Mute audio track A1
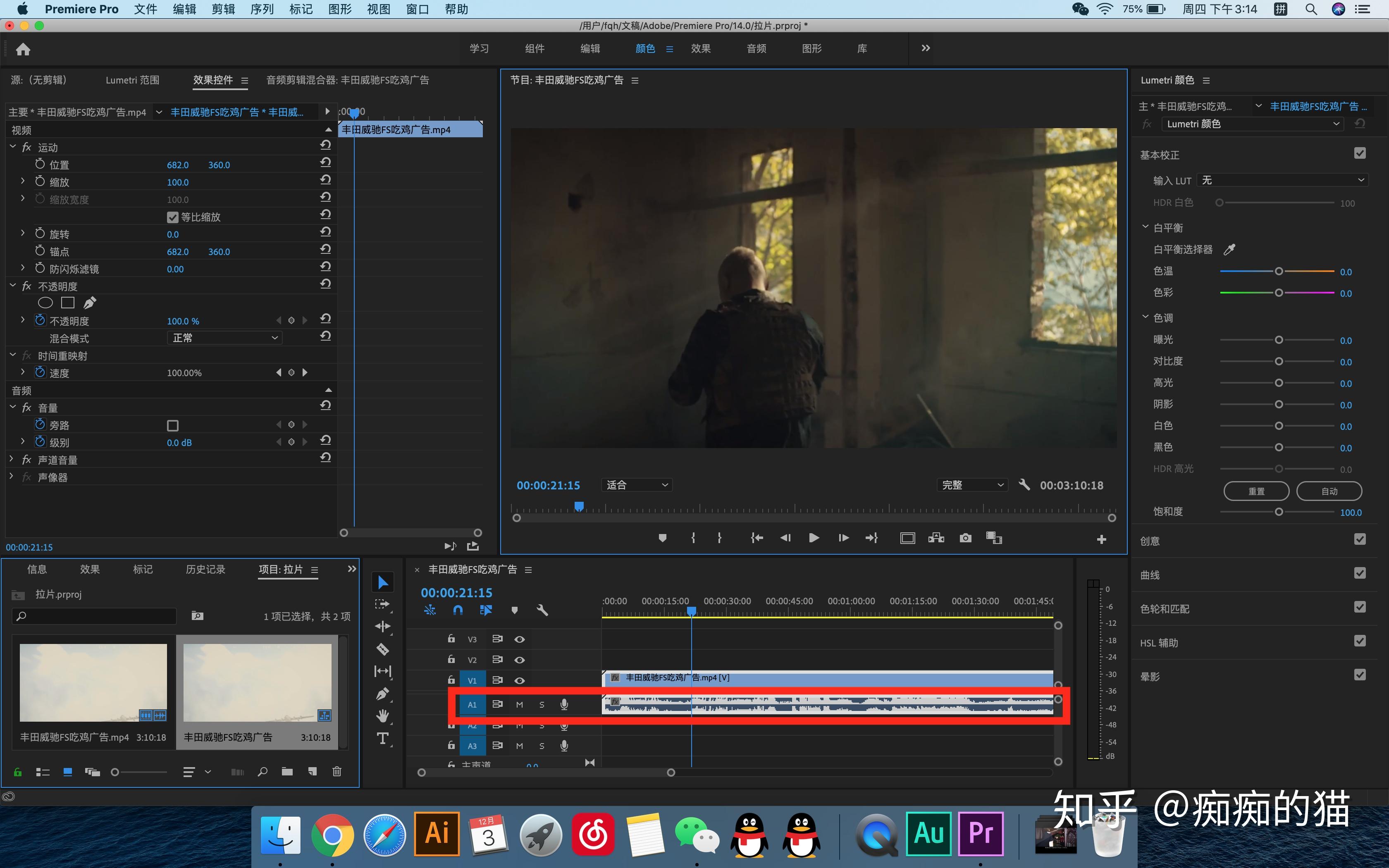This screenshot has width=1389, height=868. point(520,704)
